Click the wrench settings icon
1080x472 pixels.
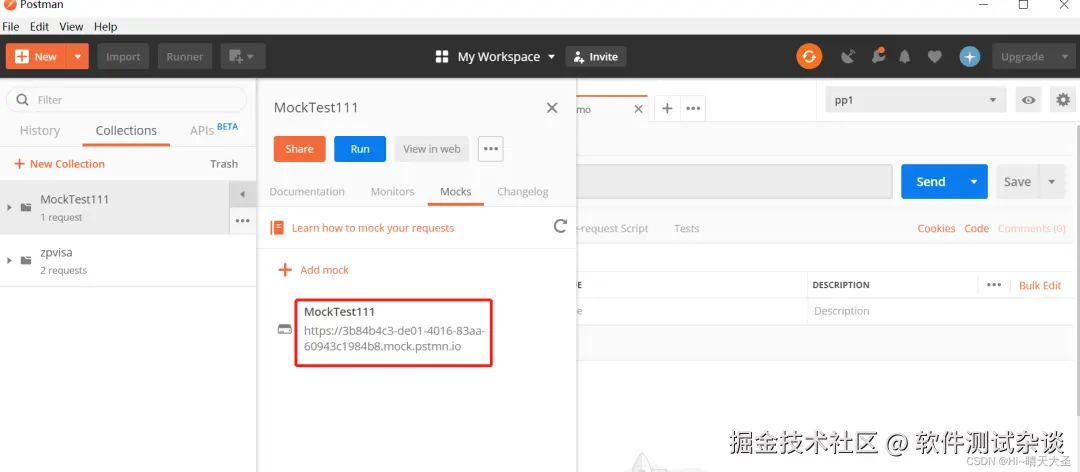[878, 57]
